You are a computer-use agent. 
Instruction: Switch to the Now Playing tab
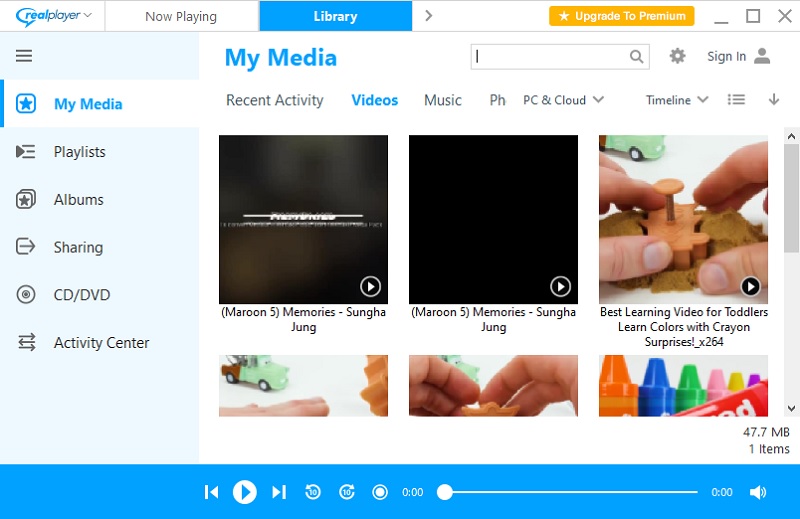click(x=181, y=16)
